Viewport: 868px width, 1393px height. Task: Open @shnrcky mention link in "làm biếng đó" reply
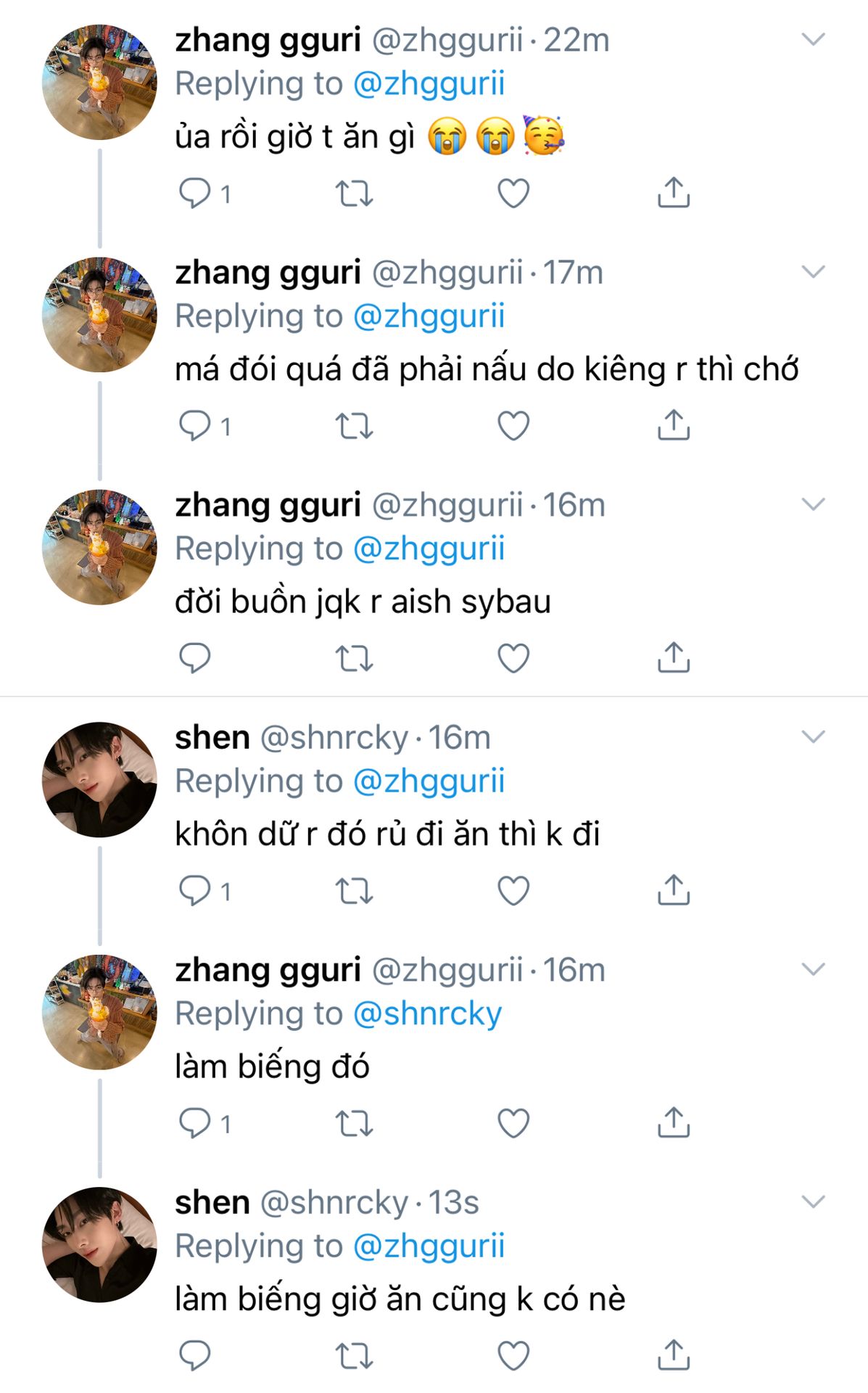point(428,1014)
